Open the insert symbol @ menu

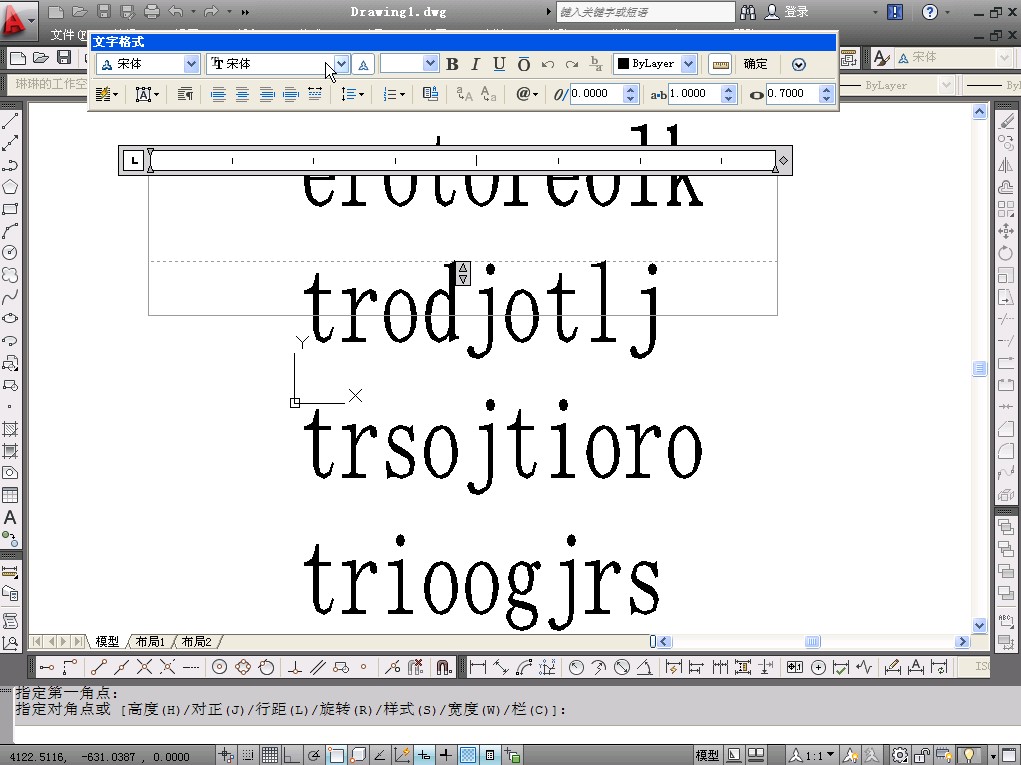(x=526, y=94)
